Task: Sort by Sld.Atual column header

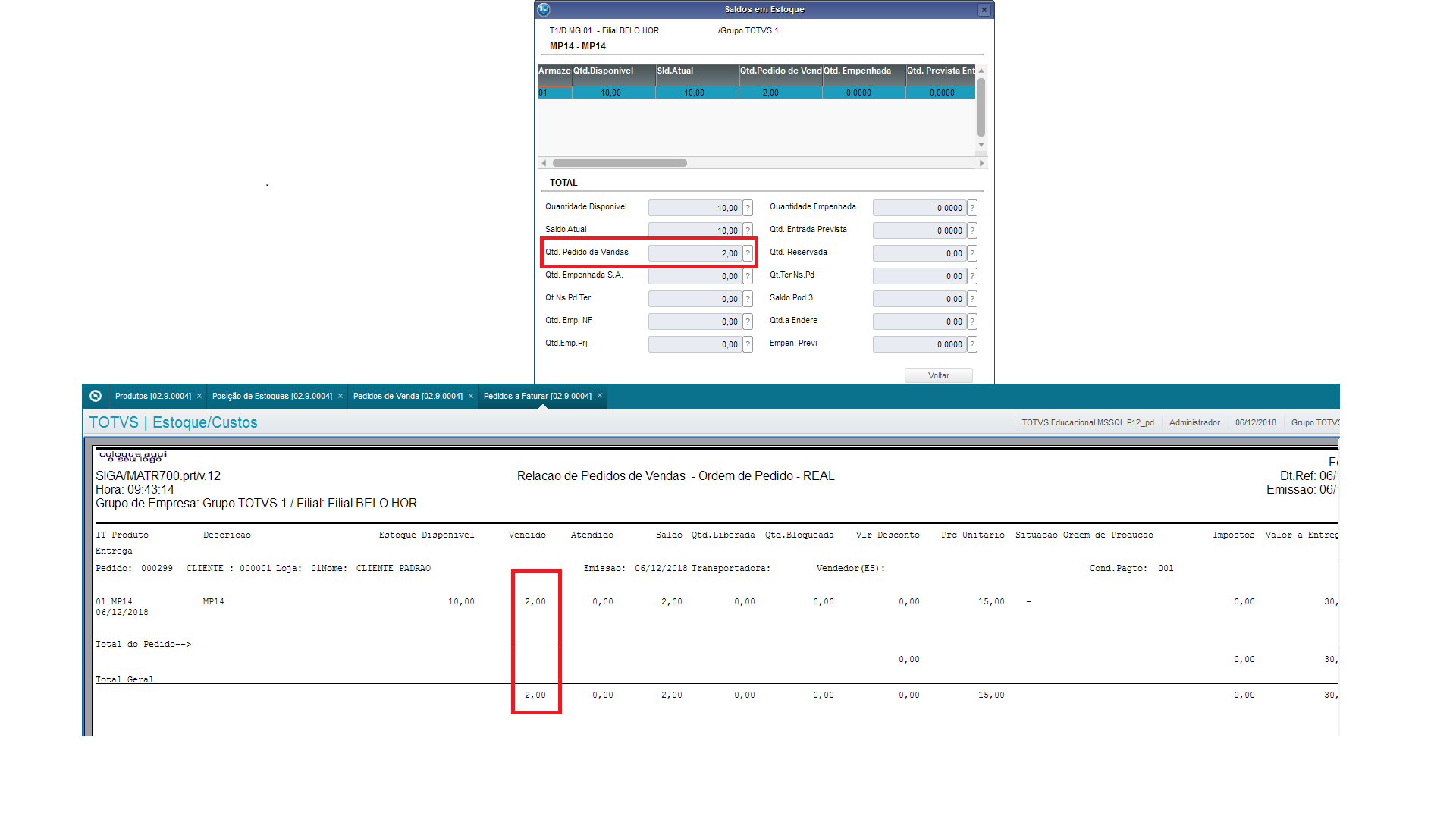Action: [x=698, y=74]
